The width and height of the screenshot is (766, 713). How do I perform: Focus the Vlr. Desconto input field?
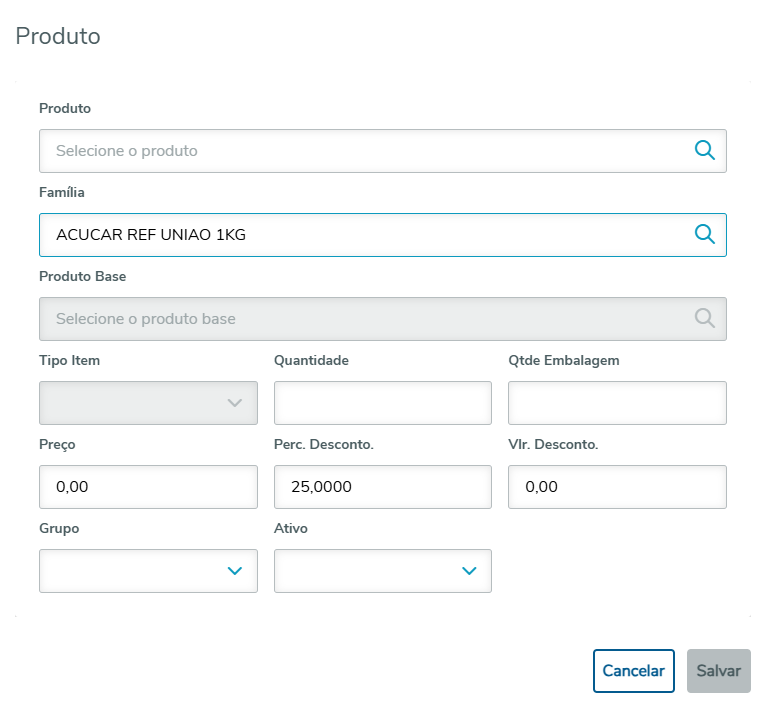point(617,487)
